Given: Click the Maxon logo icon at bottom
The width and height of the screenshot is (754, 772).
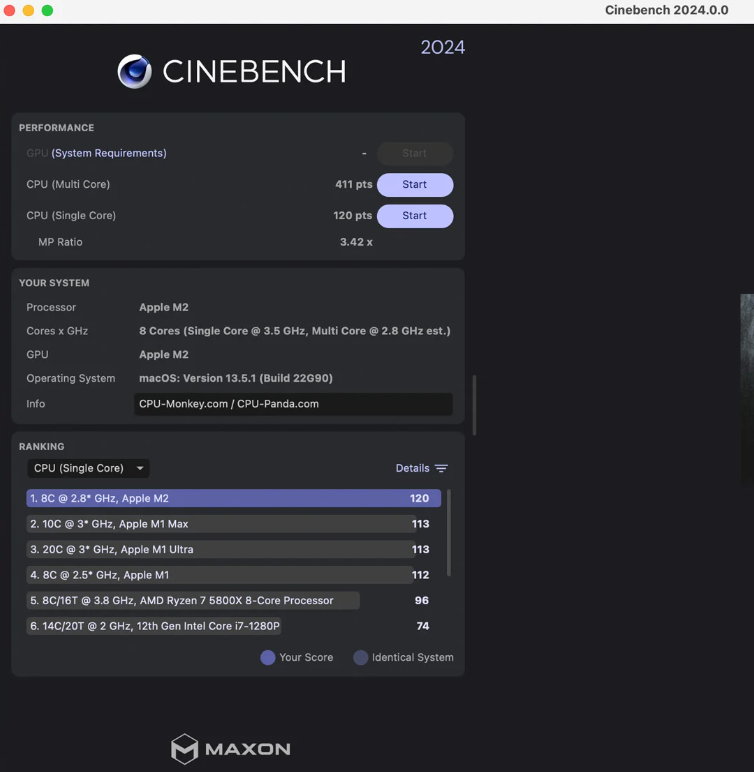Looking at the screenshot, I should click(184, 749).
